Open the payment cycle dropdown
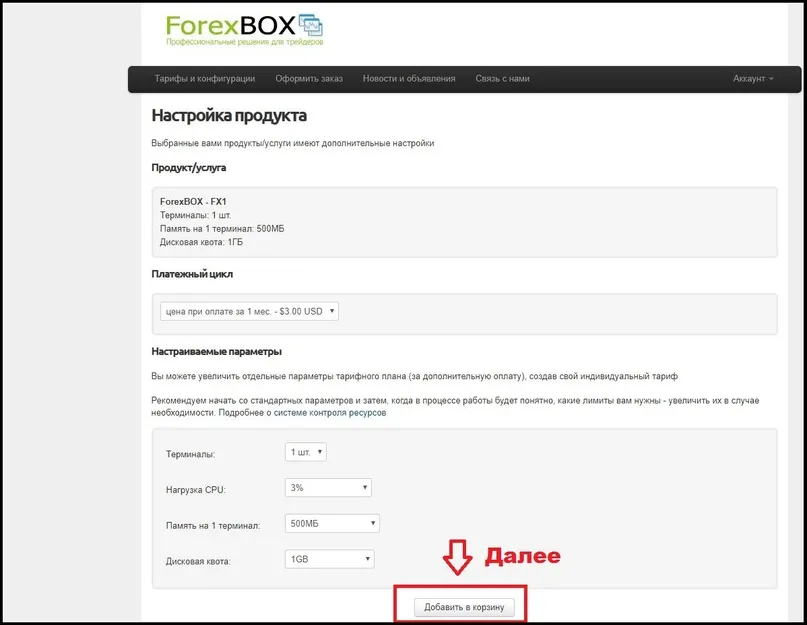The height and width of the screenshot is (625, 807). tap(249, 311)
